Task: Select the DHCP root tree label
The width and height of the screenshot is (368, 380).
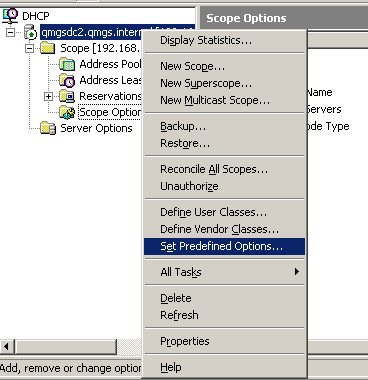Action: (36, 16)
